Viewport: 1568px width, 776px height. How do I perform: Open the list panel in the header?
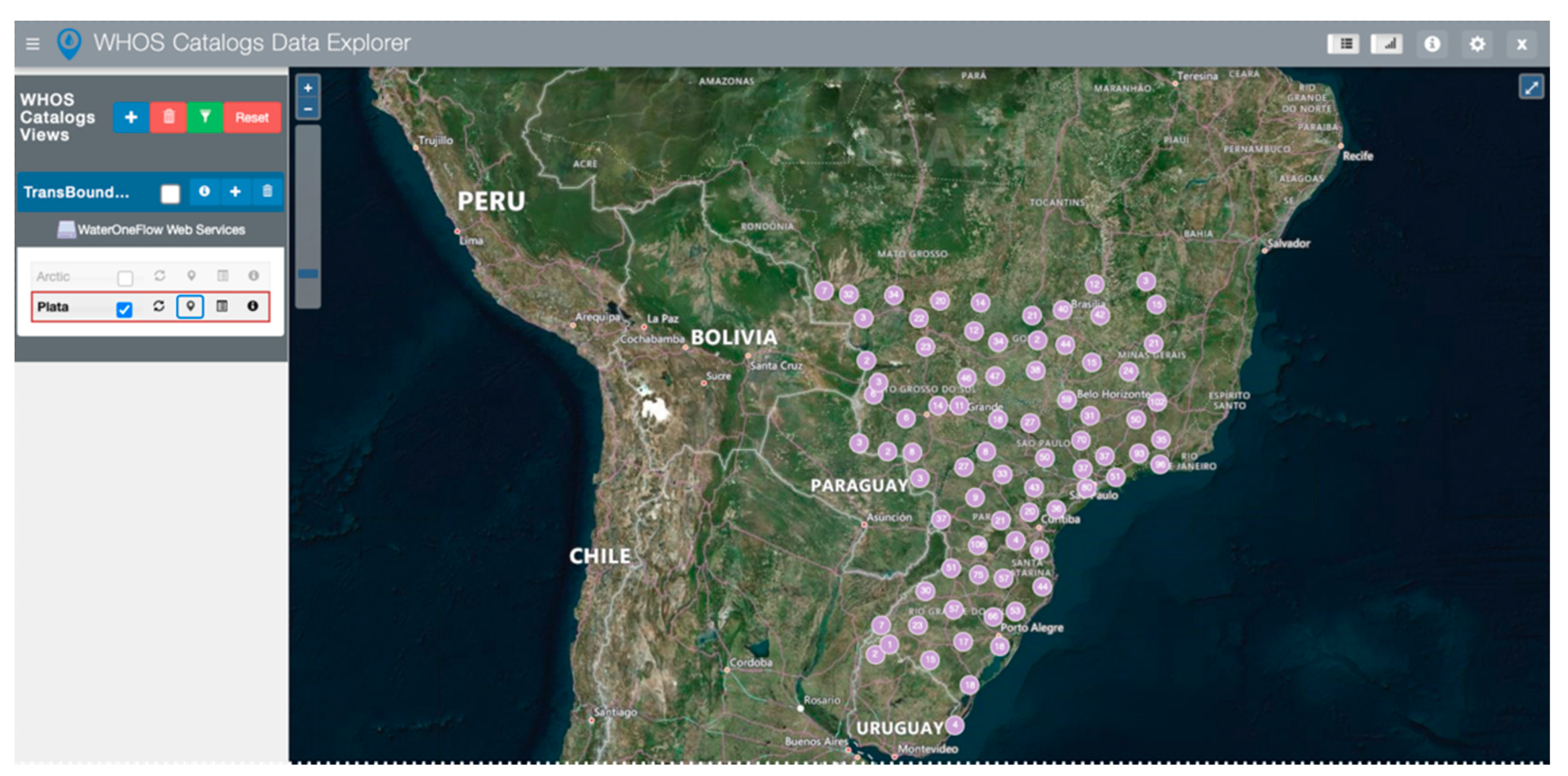(x=1343, y=44)
